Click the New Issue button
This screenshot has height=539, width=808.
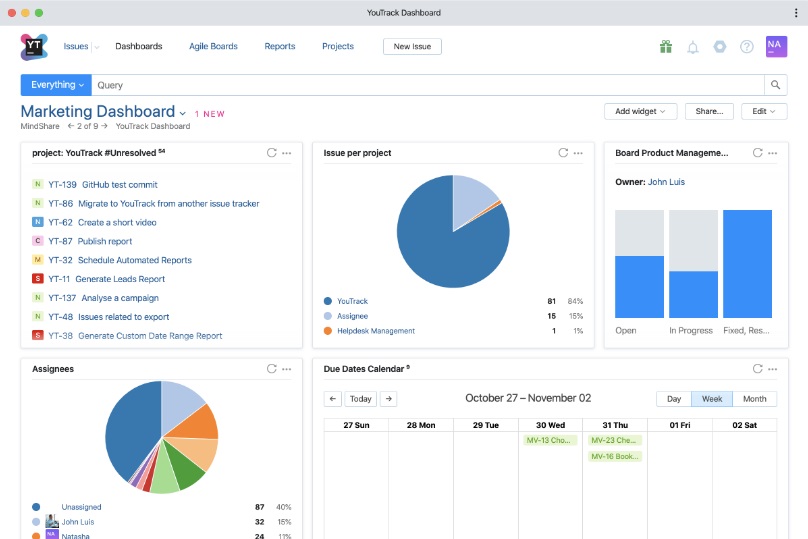tap(412, 46)
